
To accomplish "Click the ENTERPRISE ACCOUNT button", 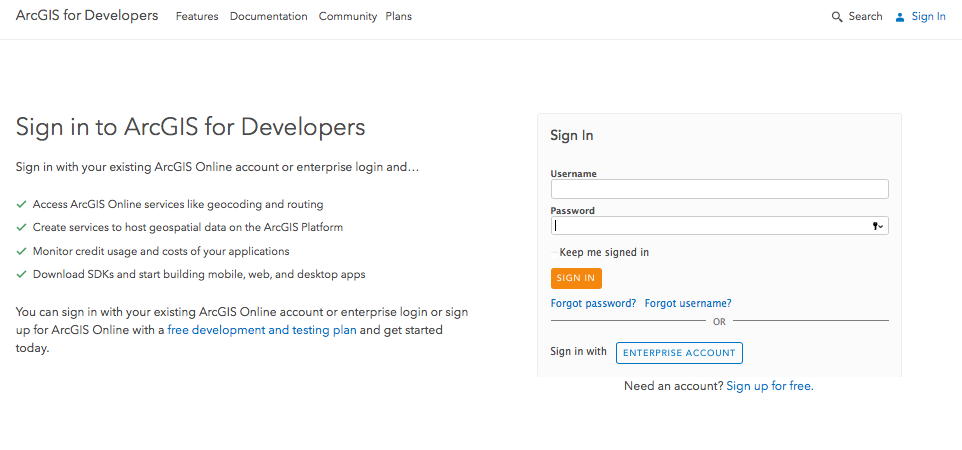I will click(x=679, y=353).
